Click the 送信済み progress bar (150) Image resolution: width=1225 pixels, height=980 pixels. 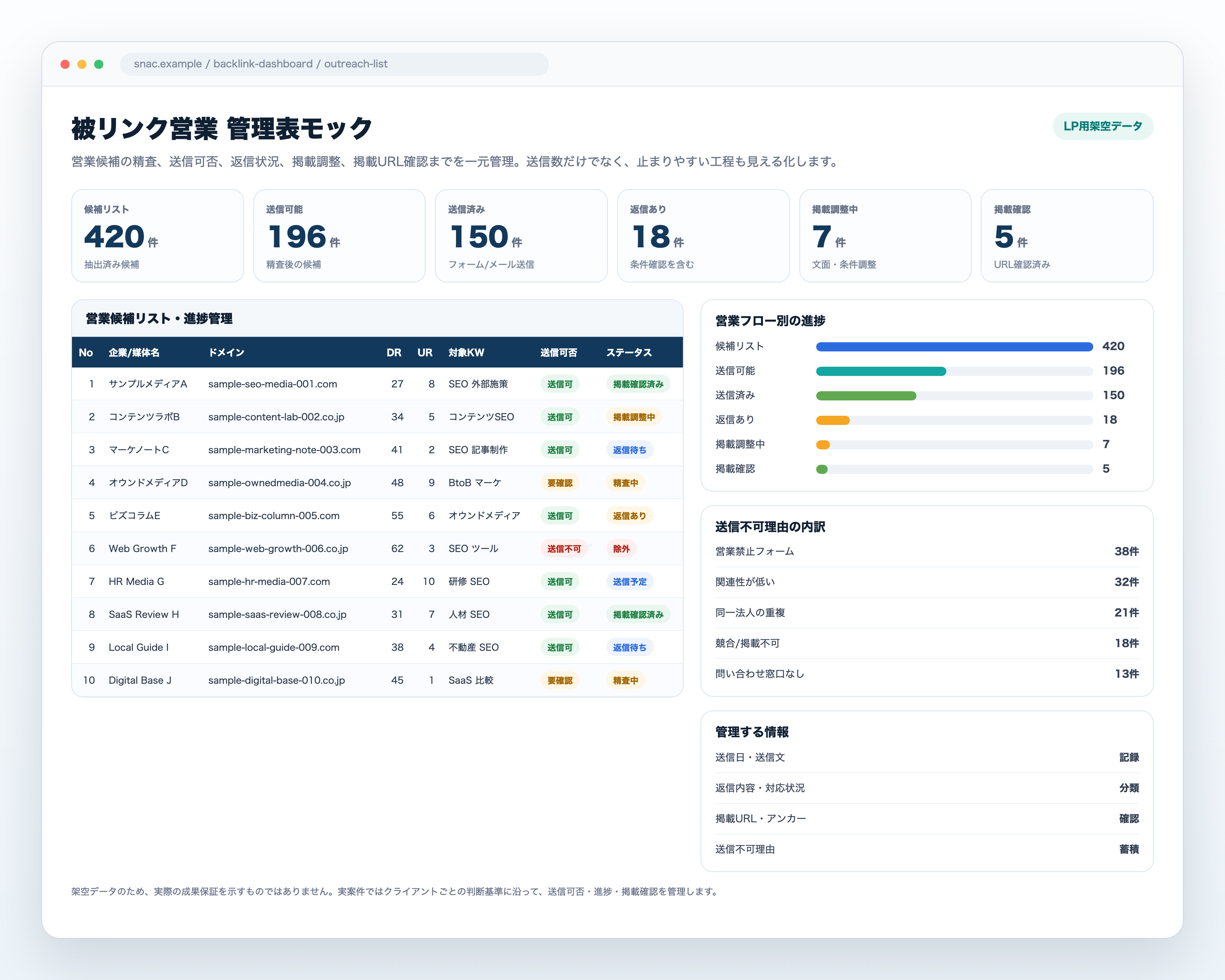tap(954, 395)
